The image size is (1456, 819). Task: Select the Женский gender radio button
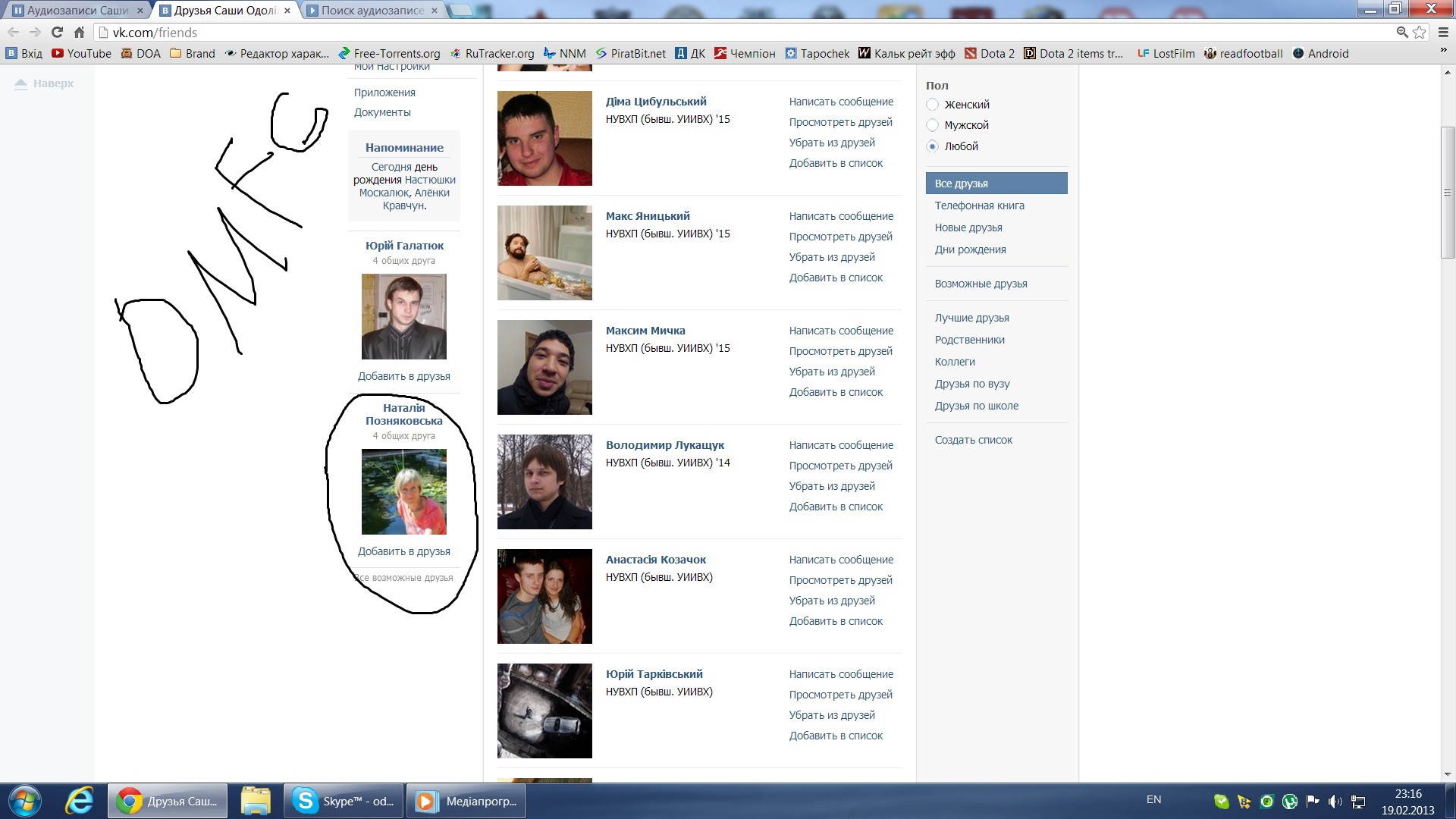(933, 105)
